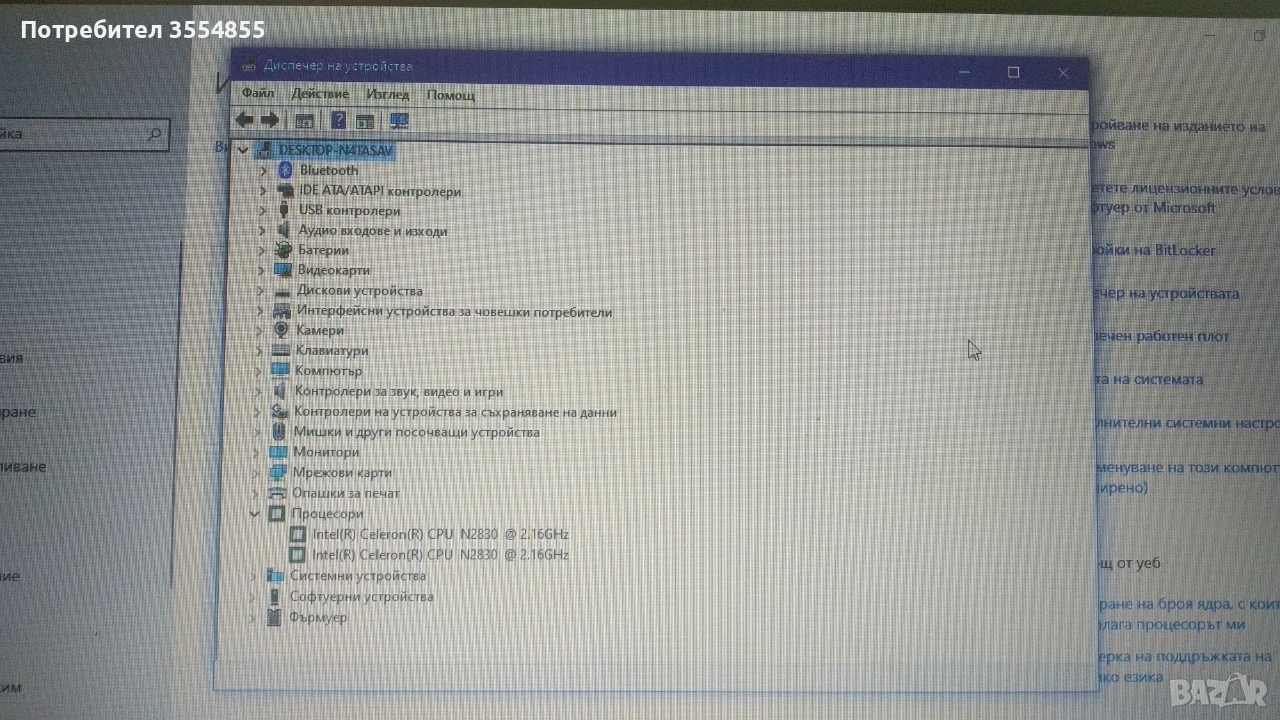This screenshot has width=1280, height=720.
Task: Click the webcam icon next to Камери
Action: click(282, 330)
